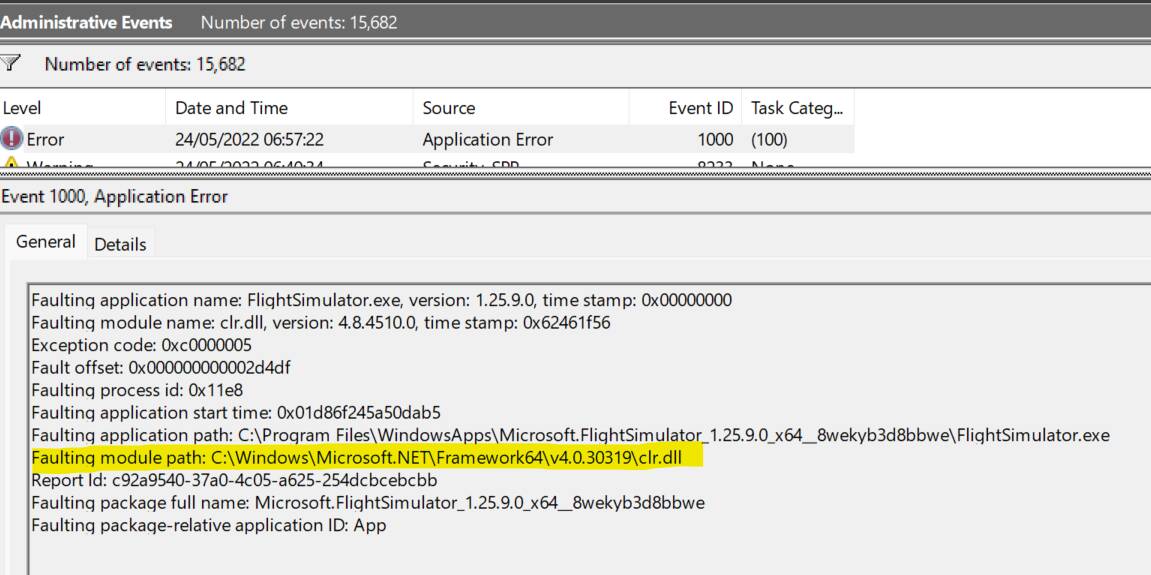
Task: Sort events by Level column
Action: click(22, 108)
